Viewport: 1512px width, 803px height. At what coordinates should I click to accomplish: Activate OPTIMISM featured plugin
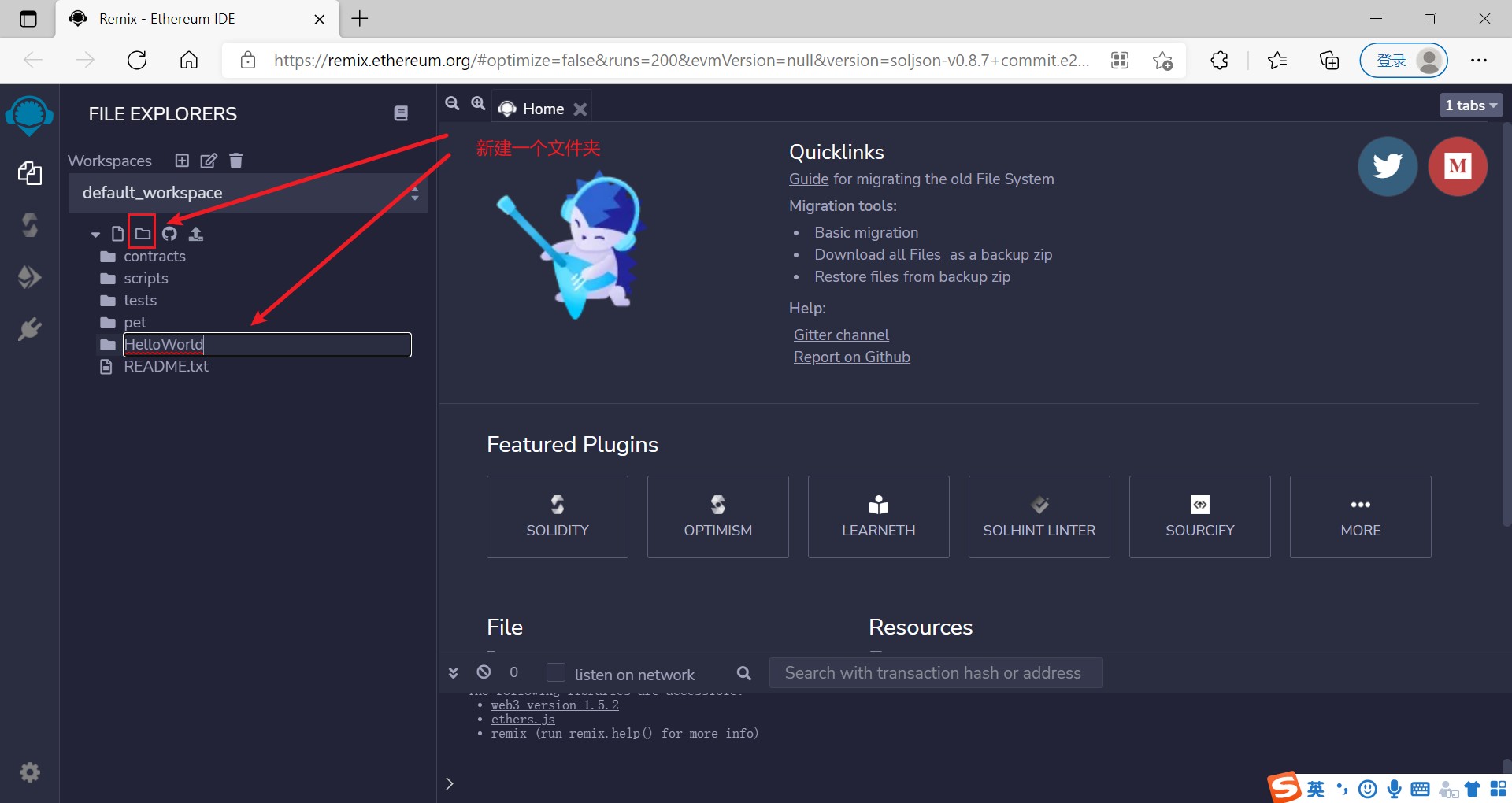718,516
